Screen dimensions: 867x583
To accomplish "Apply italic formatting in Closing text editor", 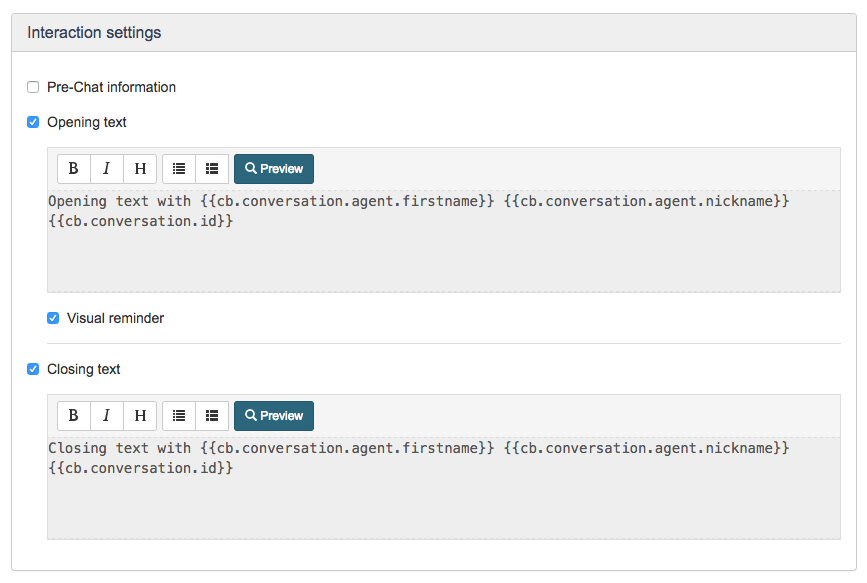I will [x=106, y=415].
